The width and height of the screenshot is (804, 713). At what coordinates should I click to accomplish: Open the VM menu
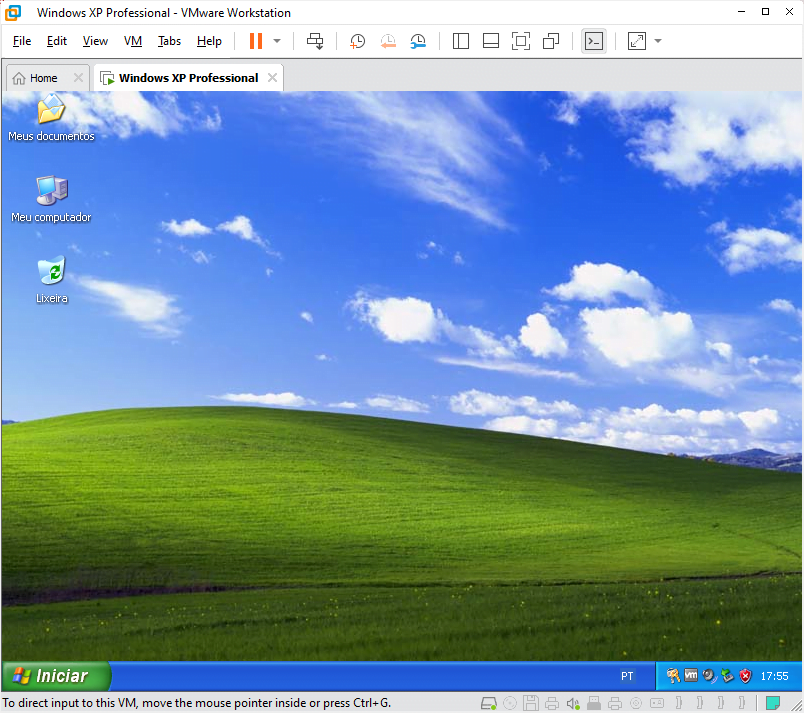(x=133, y=41)
